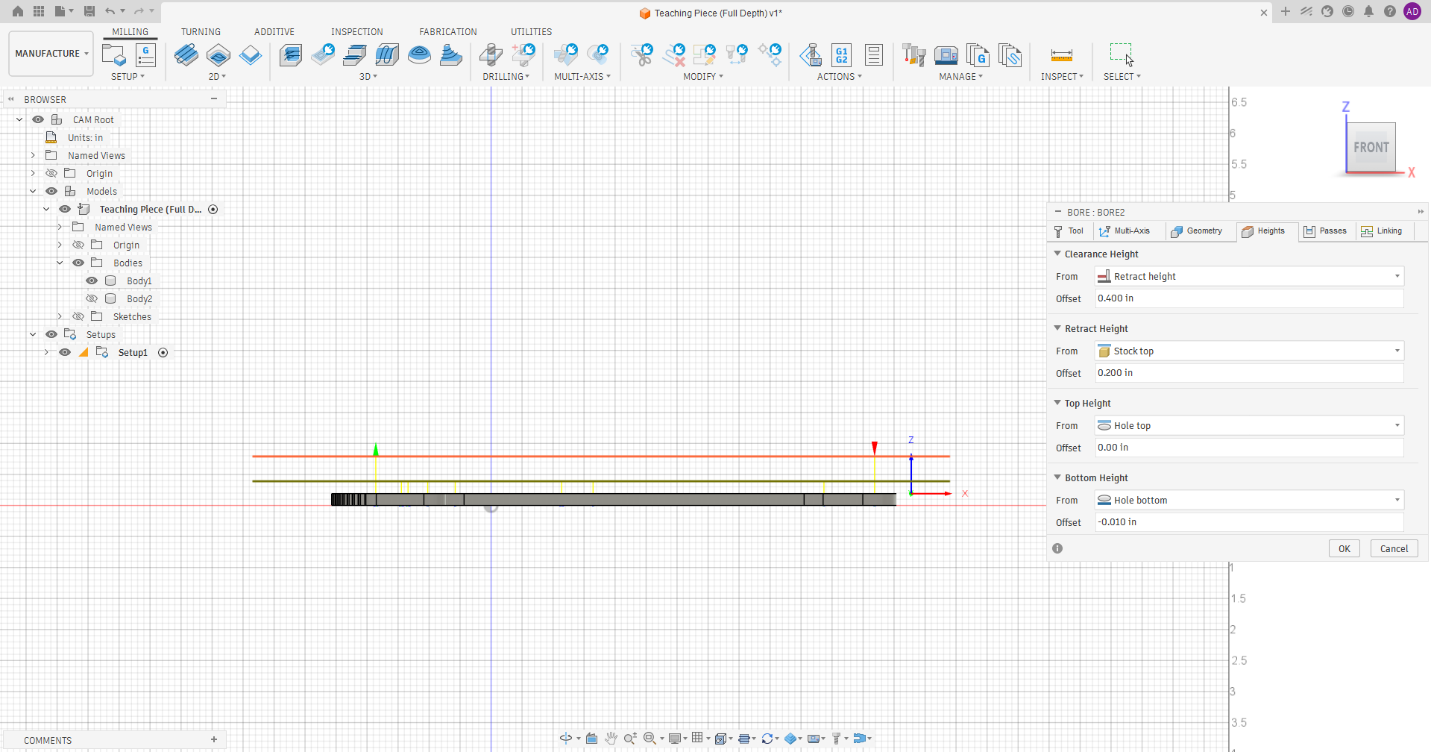
Task: Switch to the TURNING tab
Action: (201, 32)
